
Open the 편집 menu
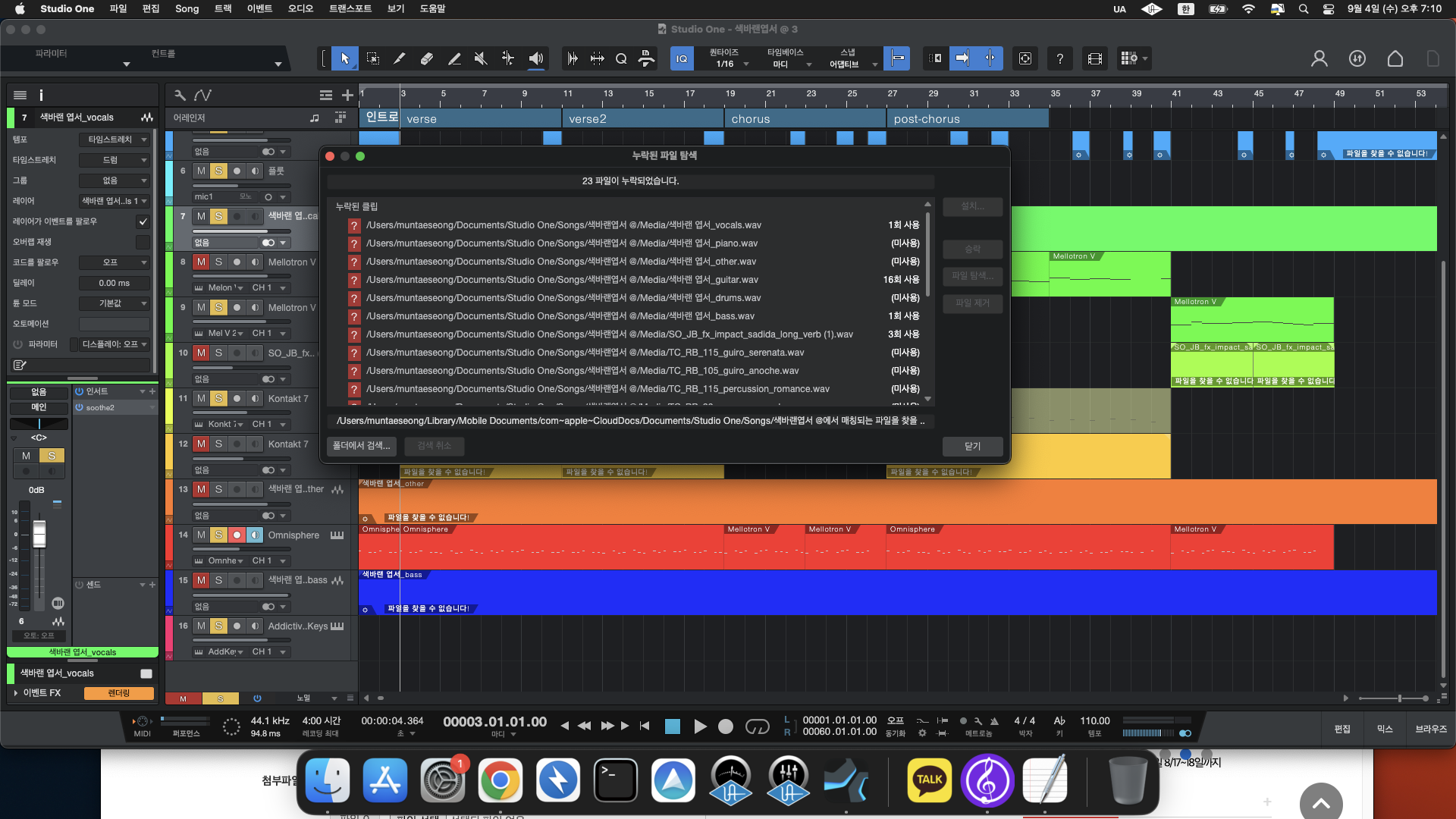point(151,8)
